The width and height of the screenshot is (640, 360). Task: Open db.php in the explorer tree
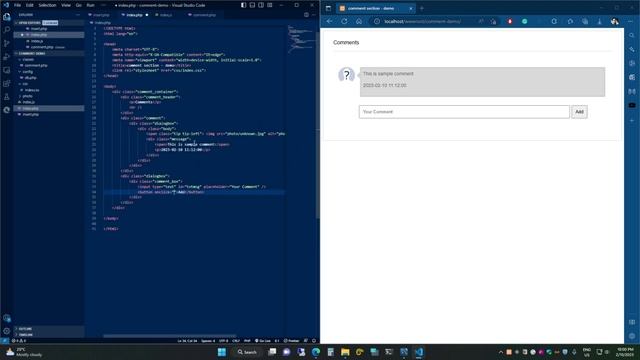coord(31,78)
